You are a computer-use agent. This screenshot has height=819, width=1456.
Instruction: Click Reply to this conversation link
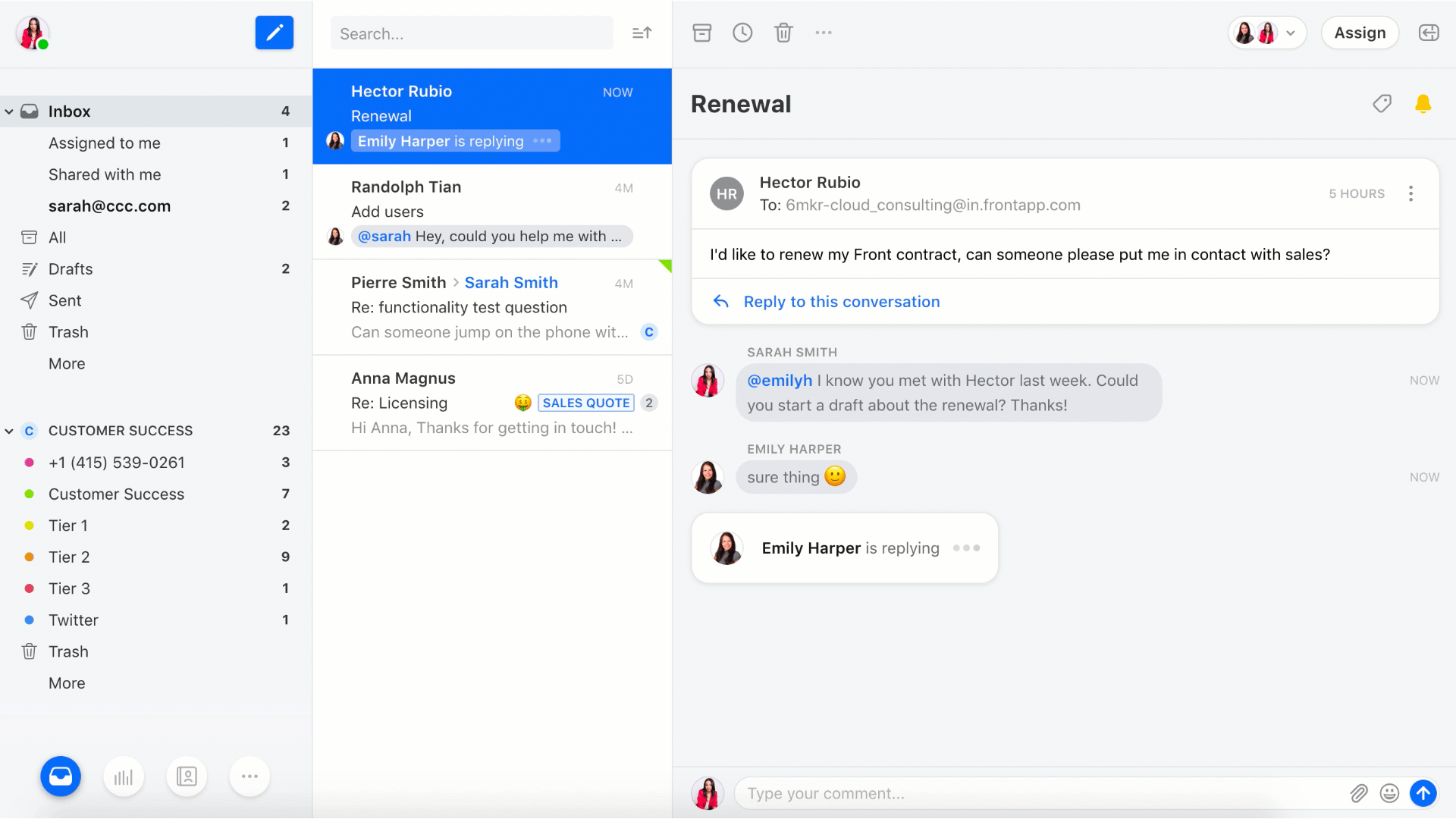point(841,302)
